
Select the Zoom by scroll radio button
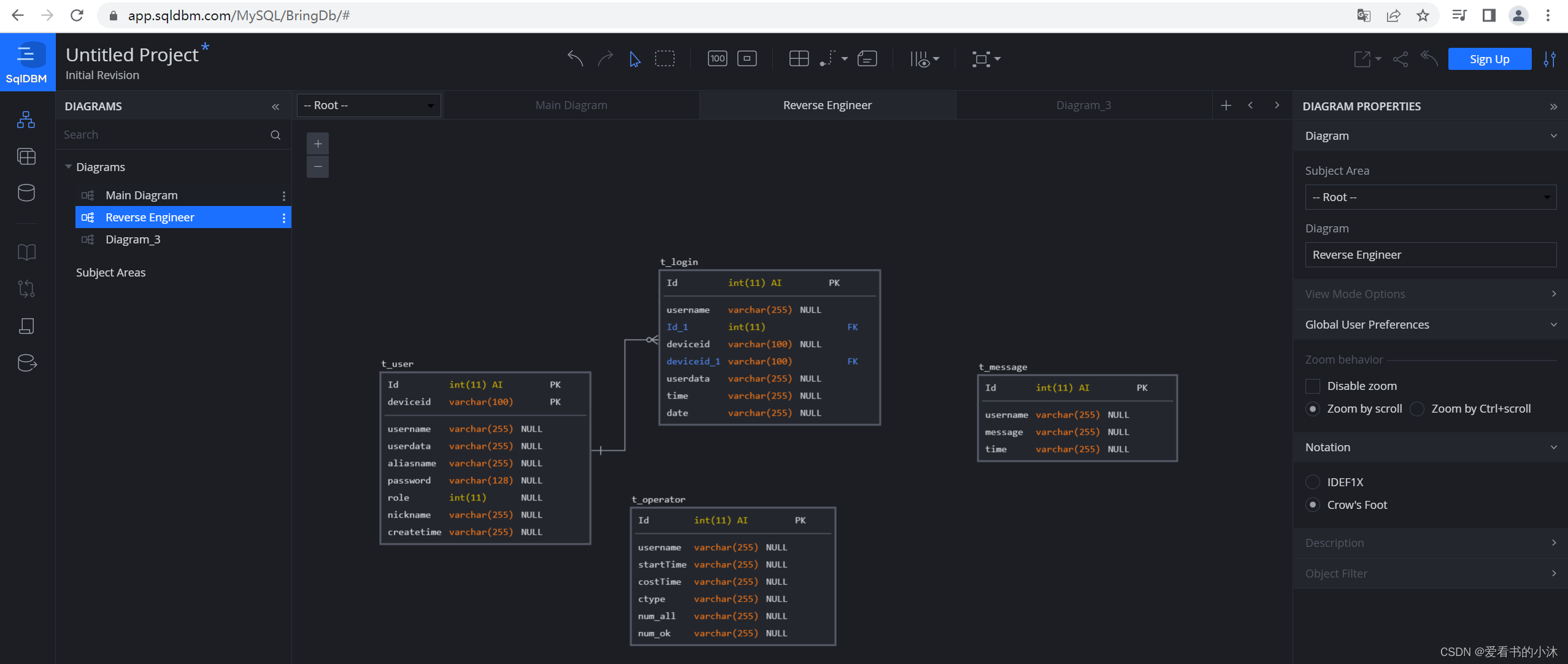point(1312,409)
